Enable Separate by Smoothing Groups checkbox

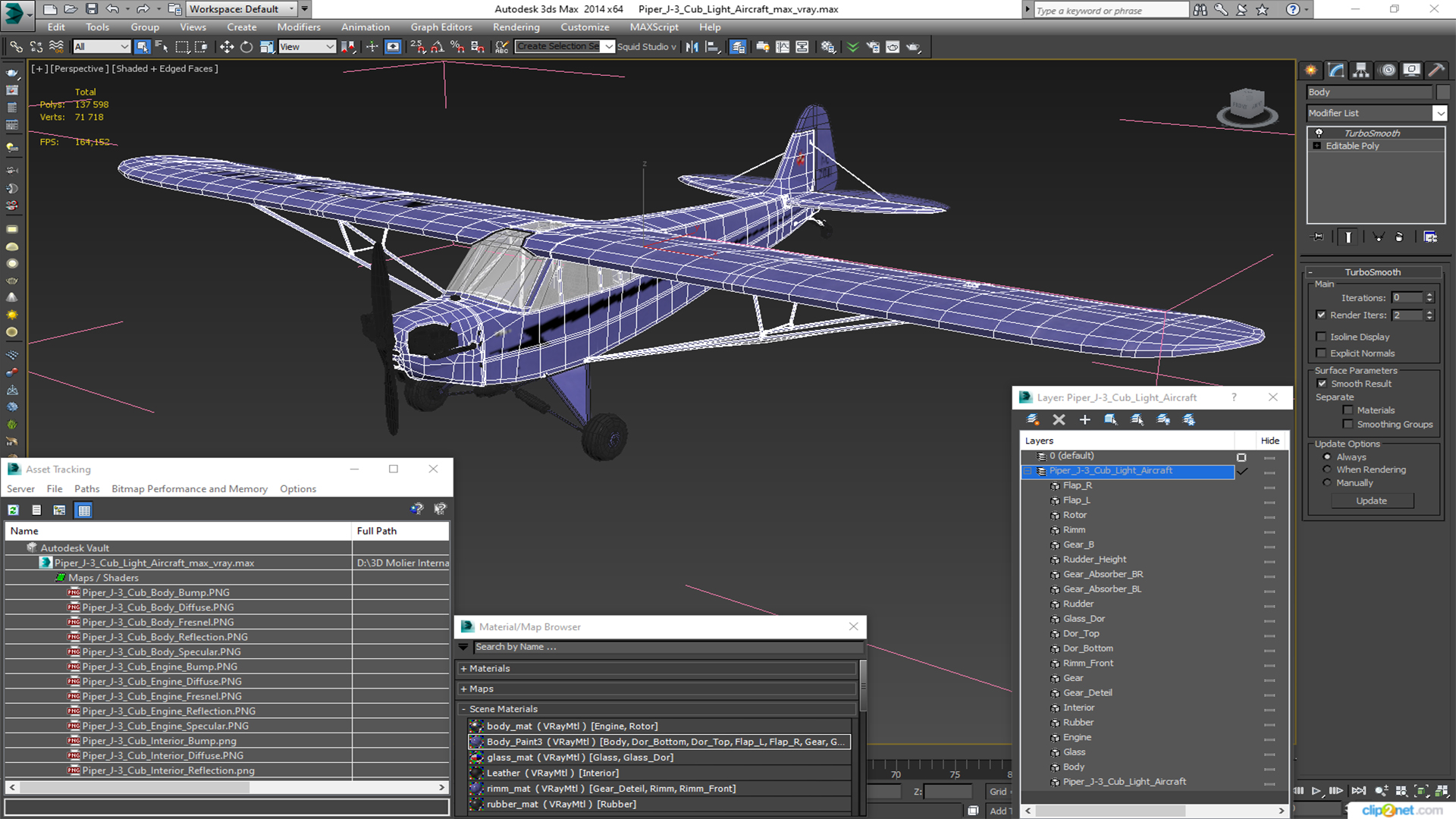(1348, 425)
